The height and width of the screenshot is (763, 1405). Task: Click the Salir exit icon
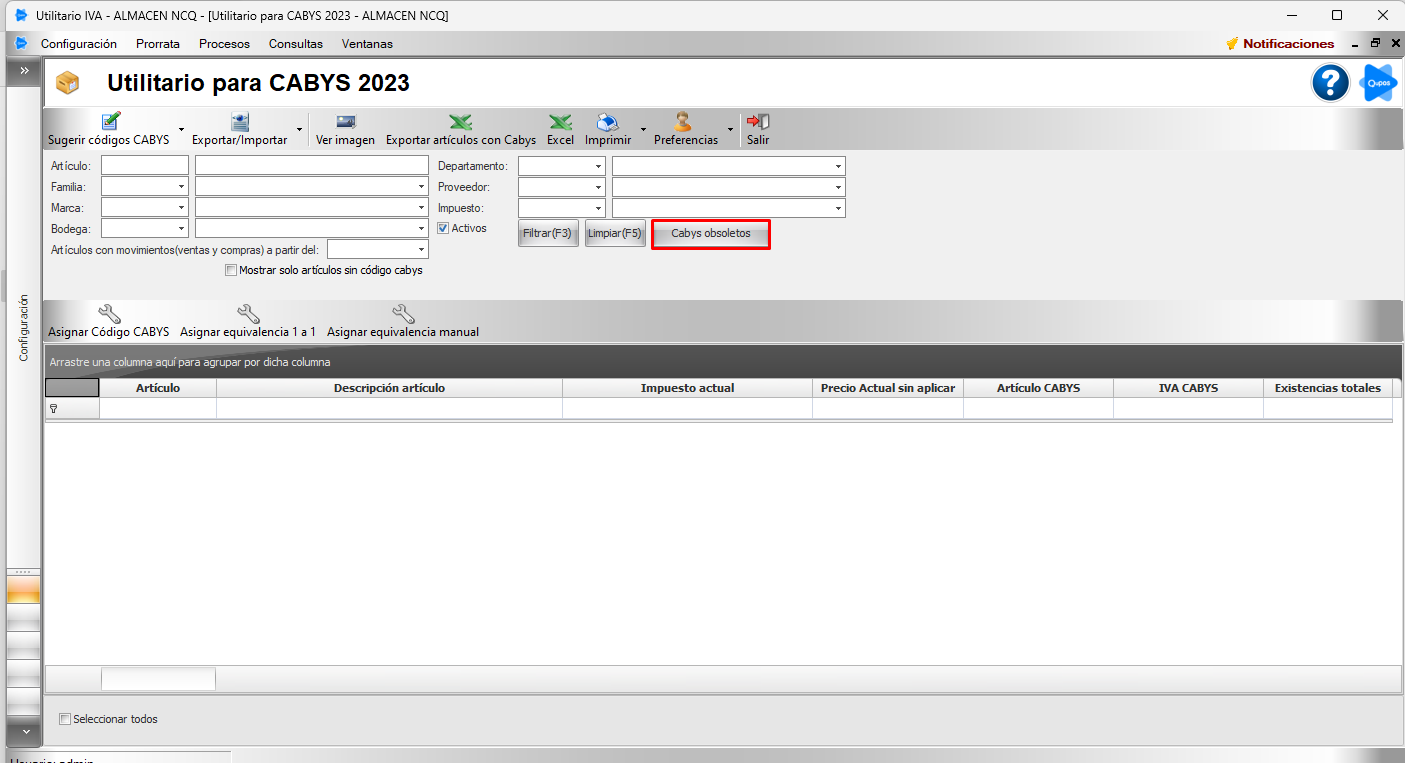[758, 122]
